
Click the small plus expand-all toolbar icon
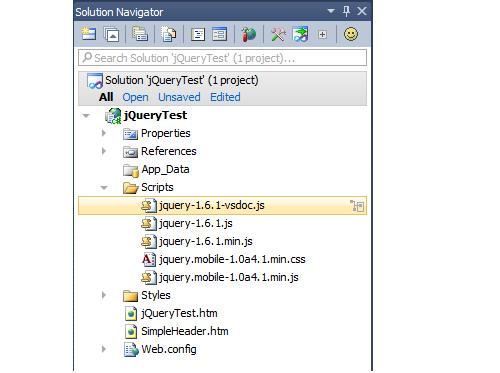click(322, 34)
